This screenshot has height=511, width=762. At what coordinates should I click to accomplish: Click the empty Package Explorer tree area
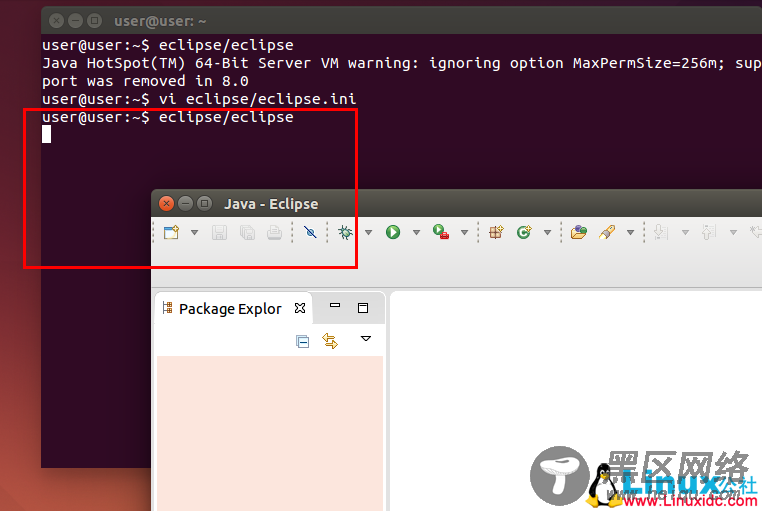coord(270,433)
